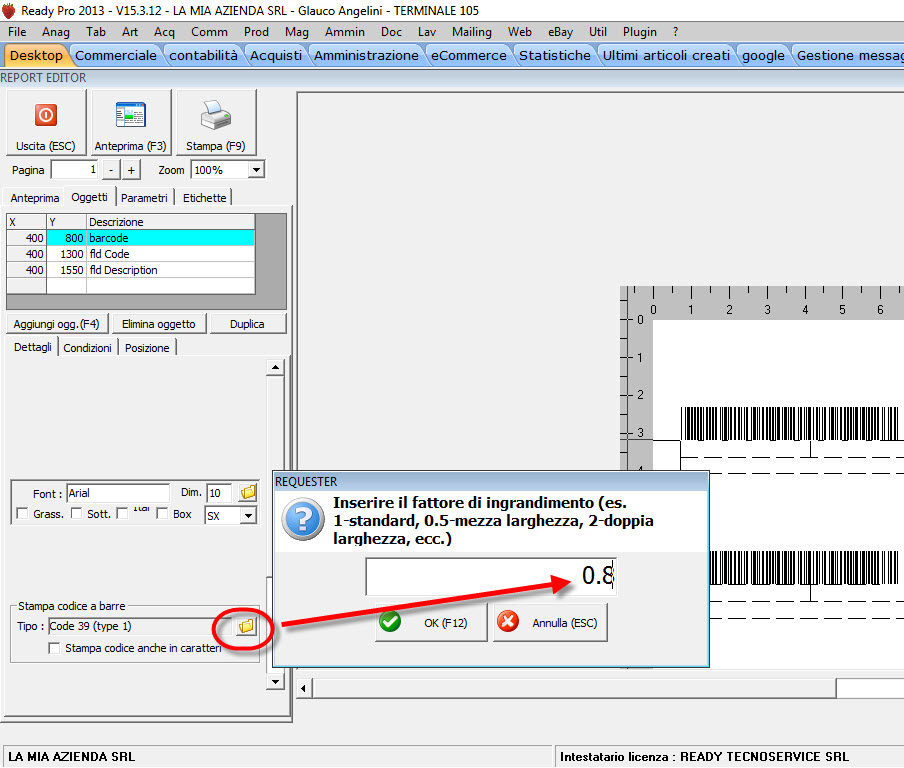This screenshot has height=768, width=904.
Task: Increase page number with plus button
Action: (131, 170)
